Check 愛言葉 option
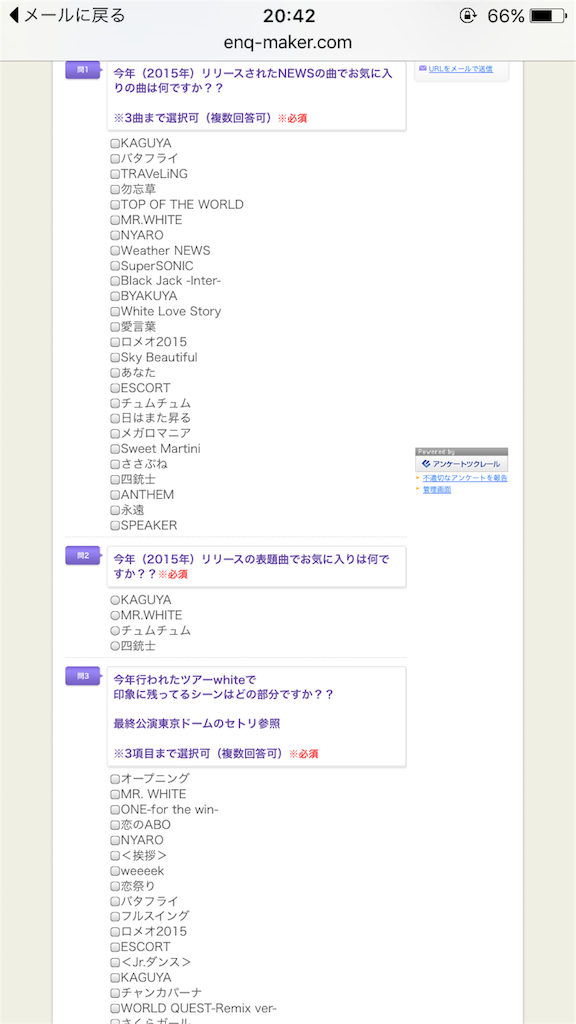This screenshot has width=576, height=1024. pyautogui.click(x=115, y=327)
